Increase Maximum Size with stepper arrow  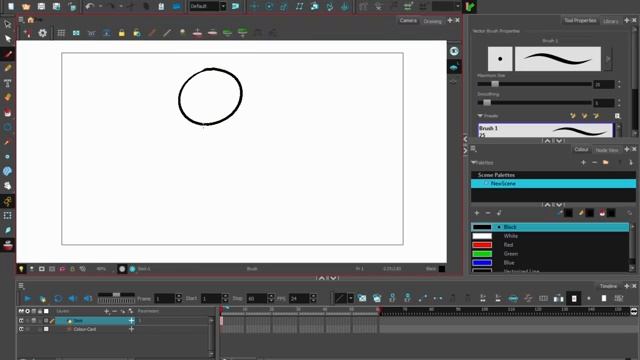[619, 82]
